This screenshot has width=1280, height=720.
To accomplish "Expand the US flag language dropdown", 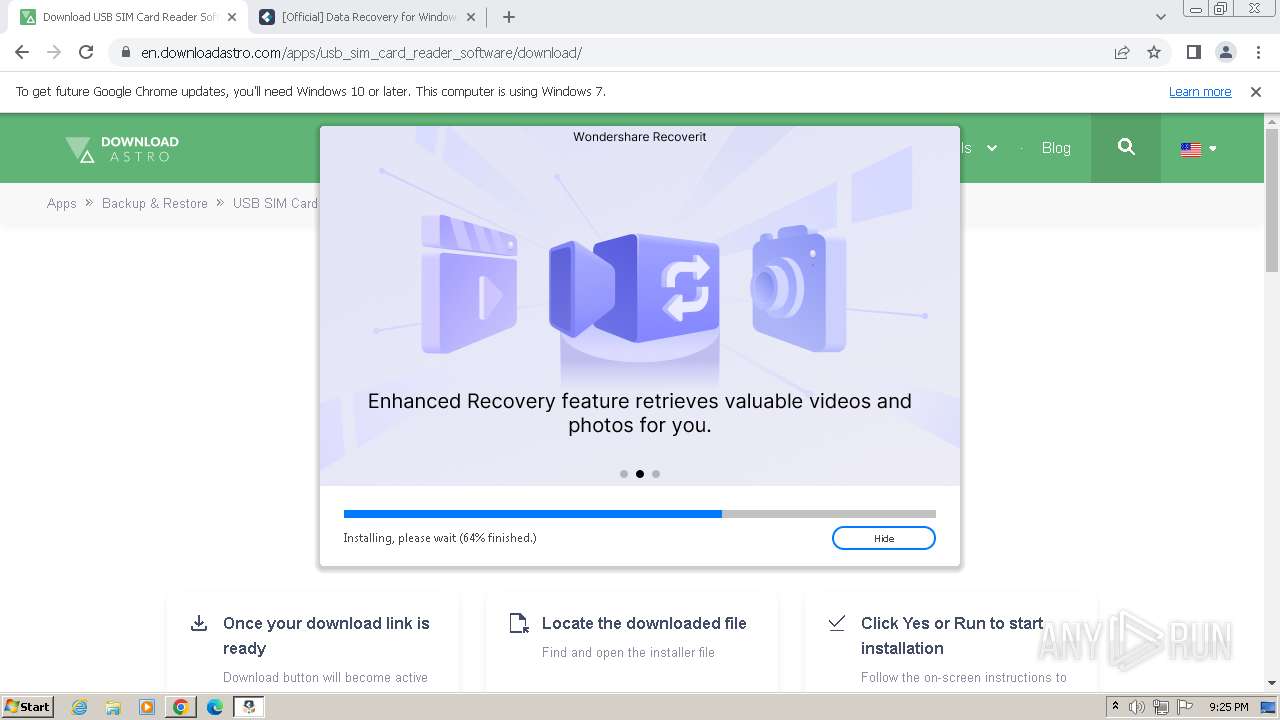I will tap(1198, 149).
